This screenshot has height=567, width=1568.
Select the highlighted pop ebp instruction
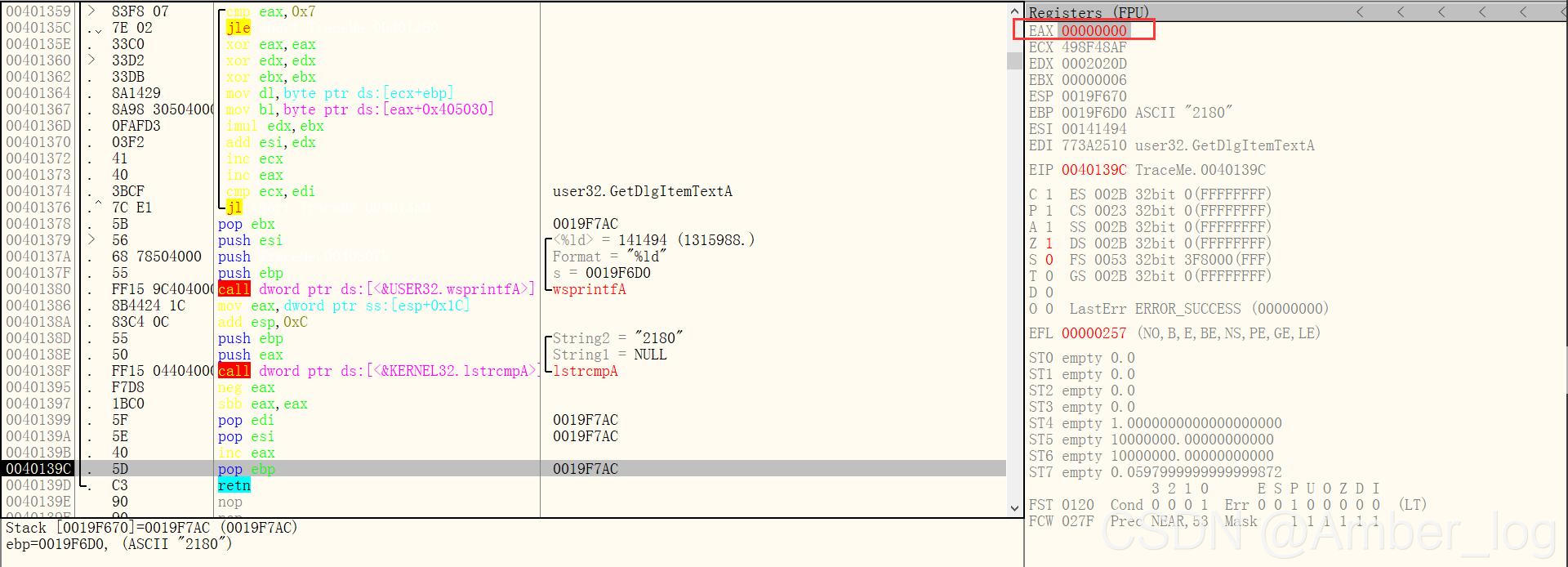coord(247,469)
